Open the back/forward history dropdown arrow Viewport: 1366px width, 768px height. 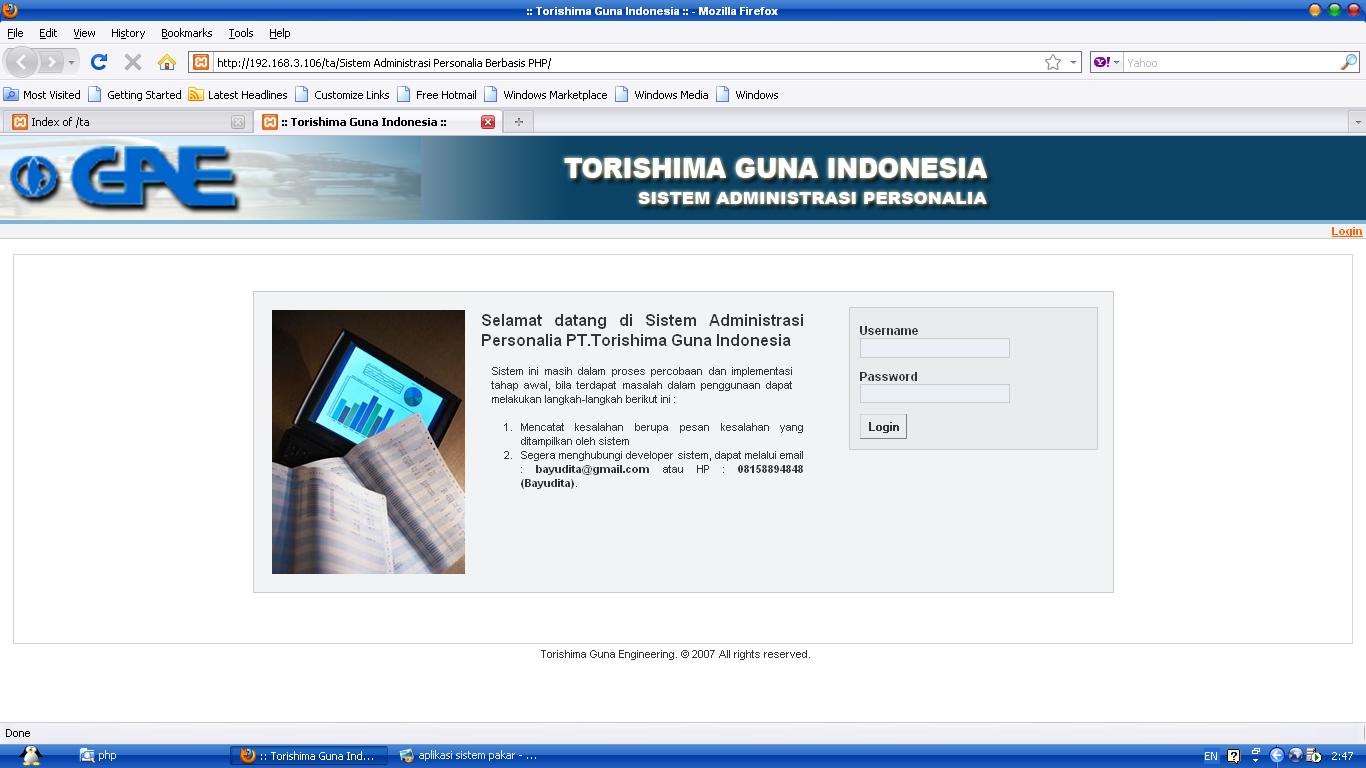(71, 62)
